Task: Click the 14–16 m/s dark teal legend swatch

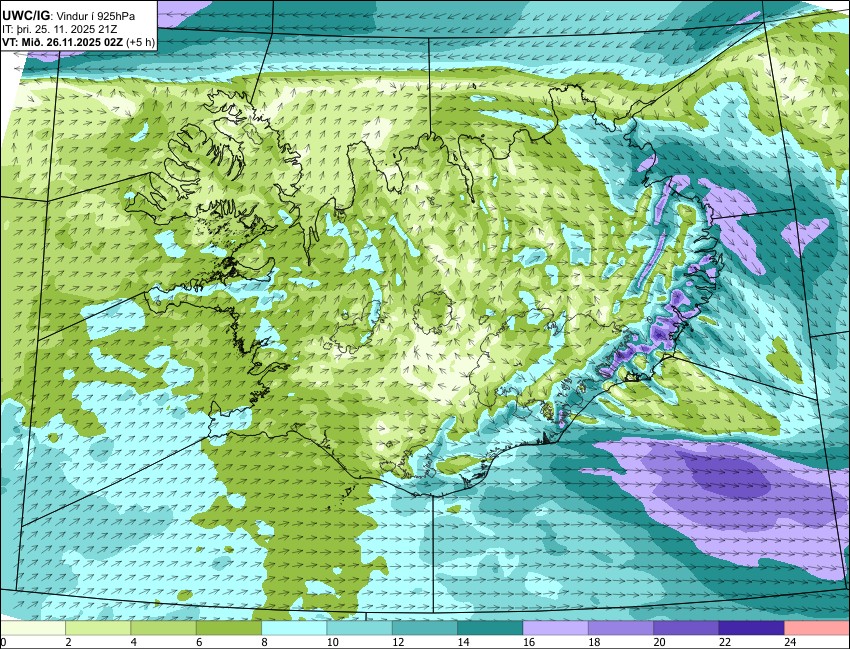Action: click(490, 628)
